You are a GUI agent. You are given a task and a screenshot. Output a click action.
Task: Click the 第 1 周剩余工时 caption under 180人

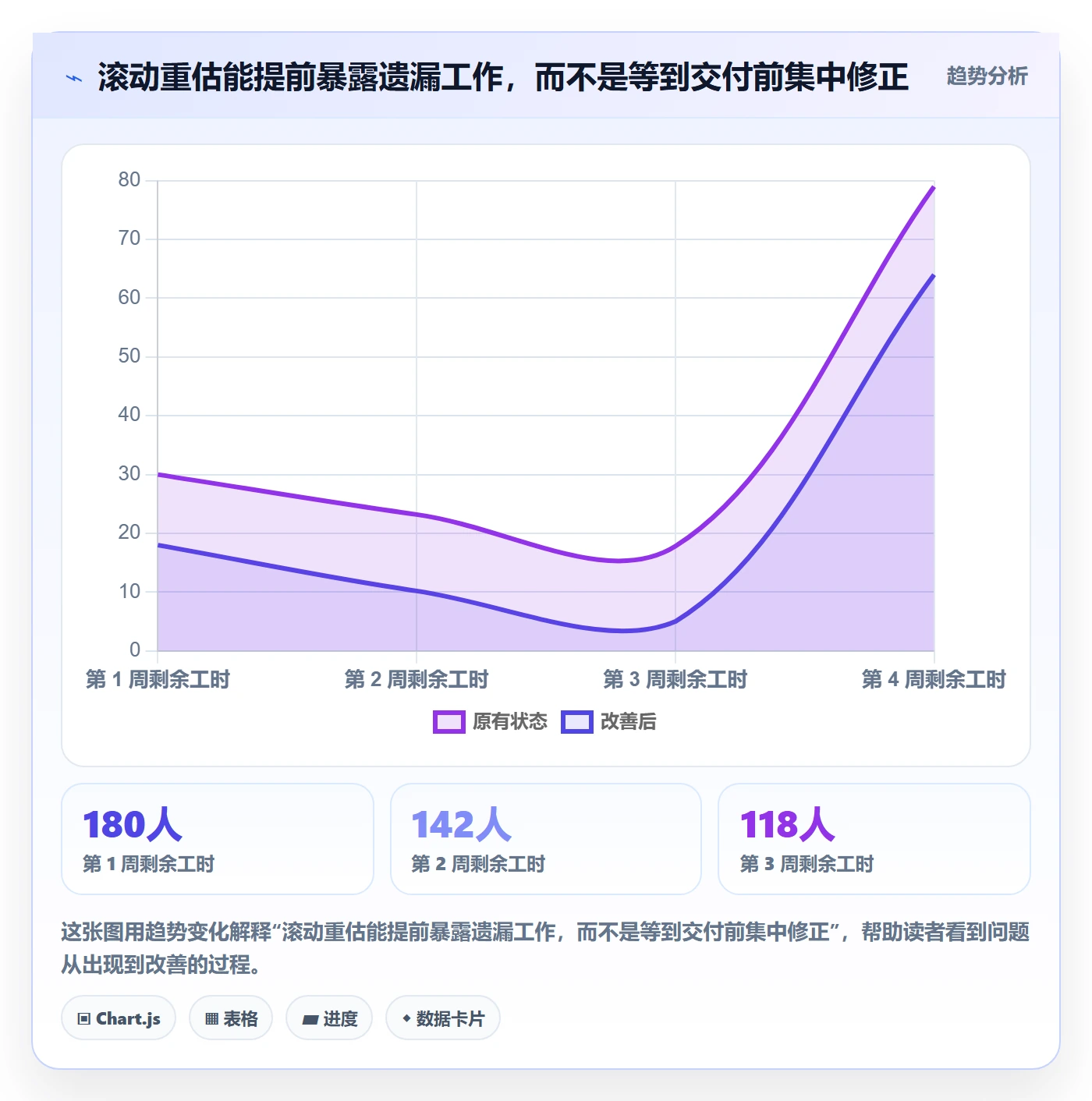coord(148,864)
